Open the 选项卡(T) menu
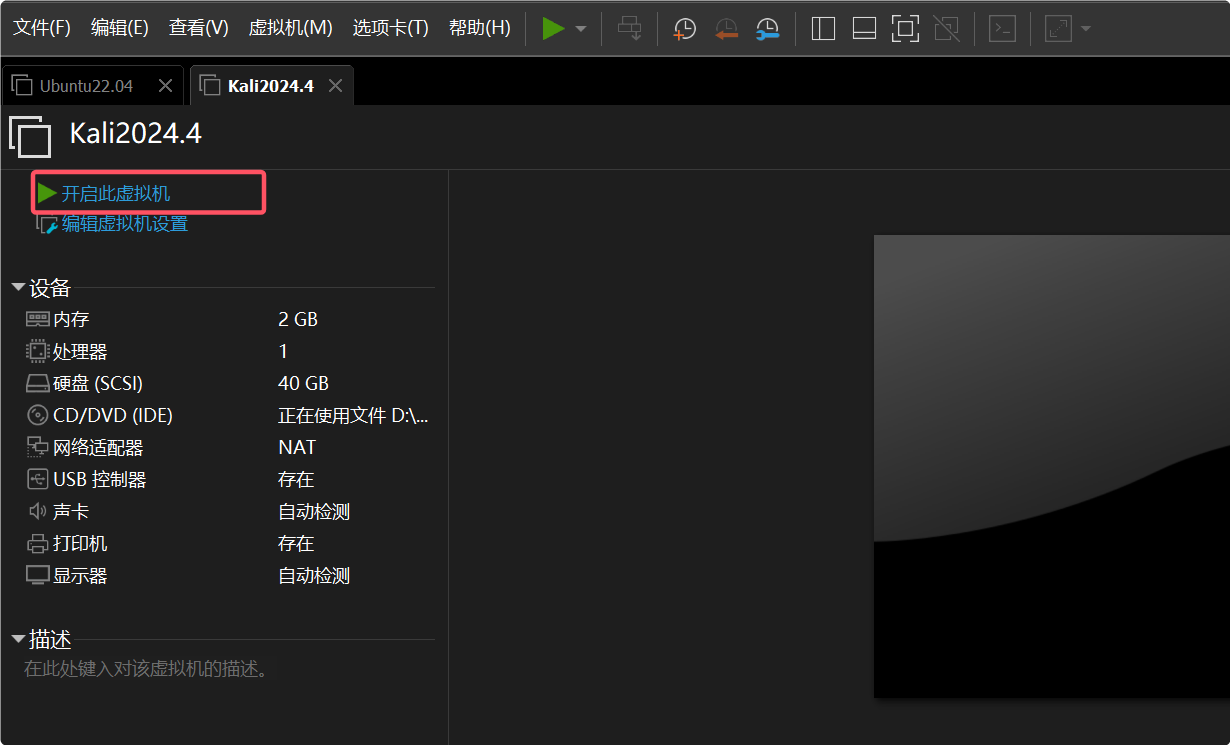The height and width of the screenshot is (745, 1230). [391, 28]
